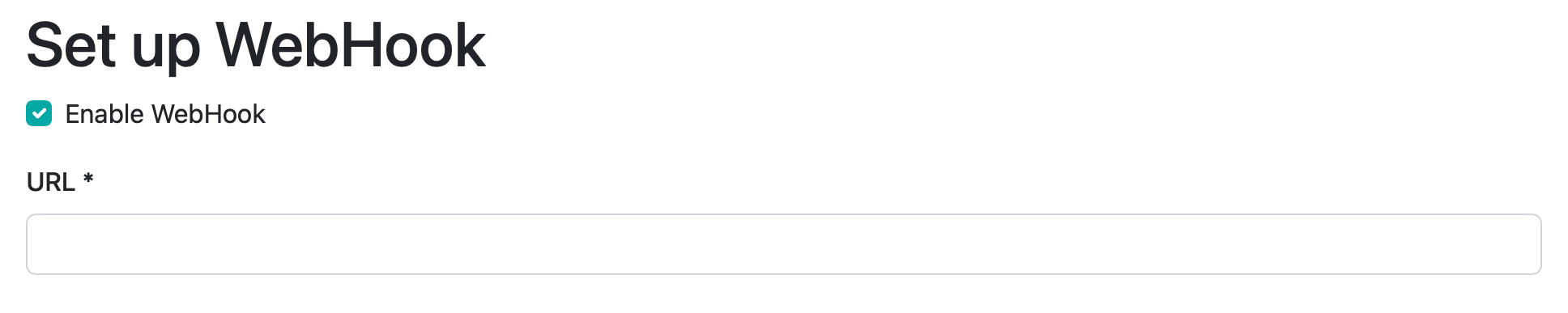Click the Set up WebHook heading

click(x=256, y=45)
